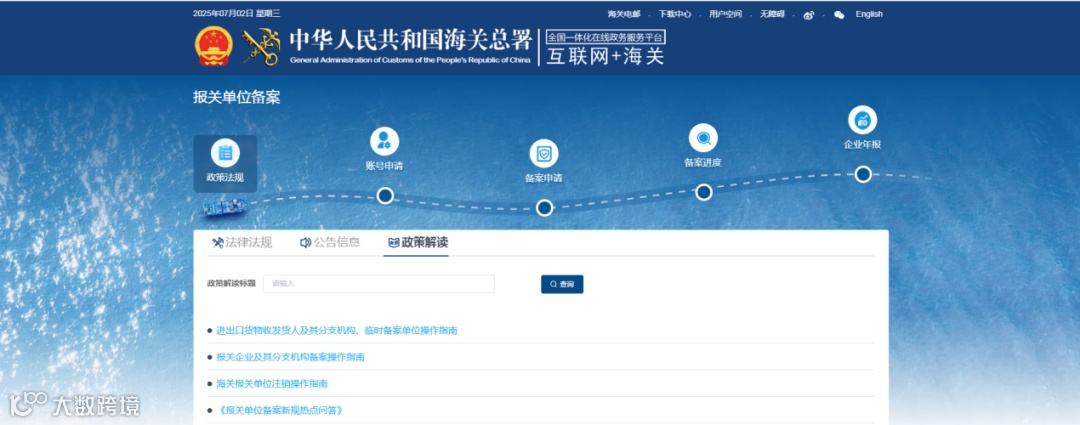
Task: Select the 备案申请 shield icon
Action: (x=543, y=154)
